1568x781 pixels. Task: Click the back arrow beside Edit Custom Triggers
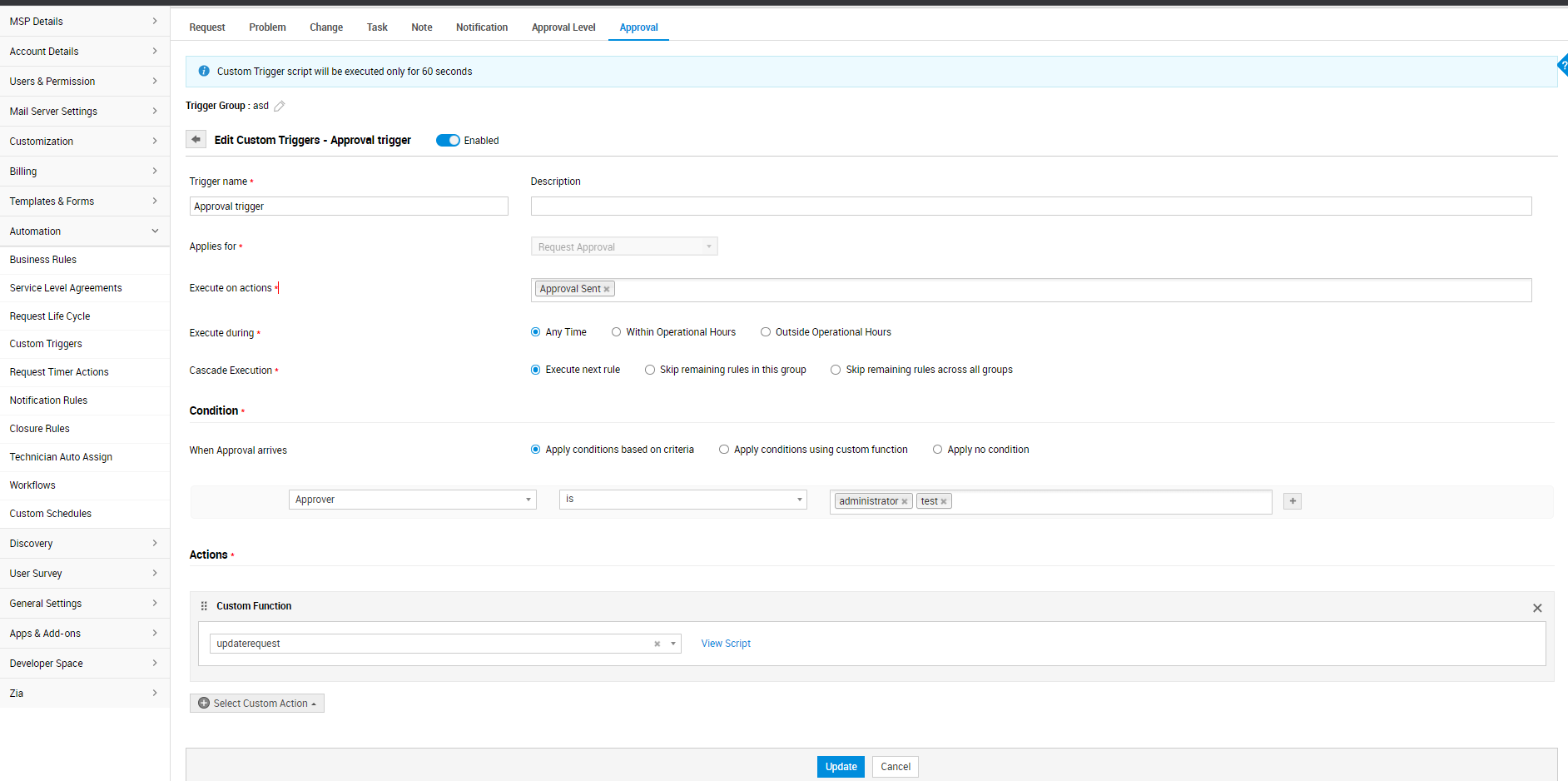click(x=196, y=140)
